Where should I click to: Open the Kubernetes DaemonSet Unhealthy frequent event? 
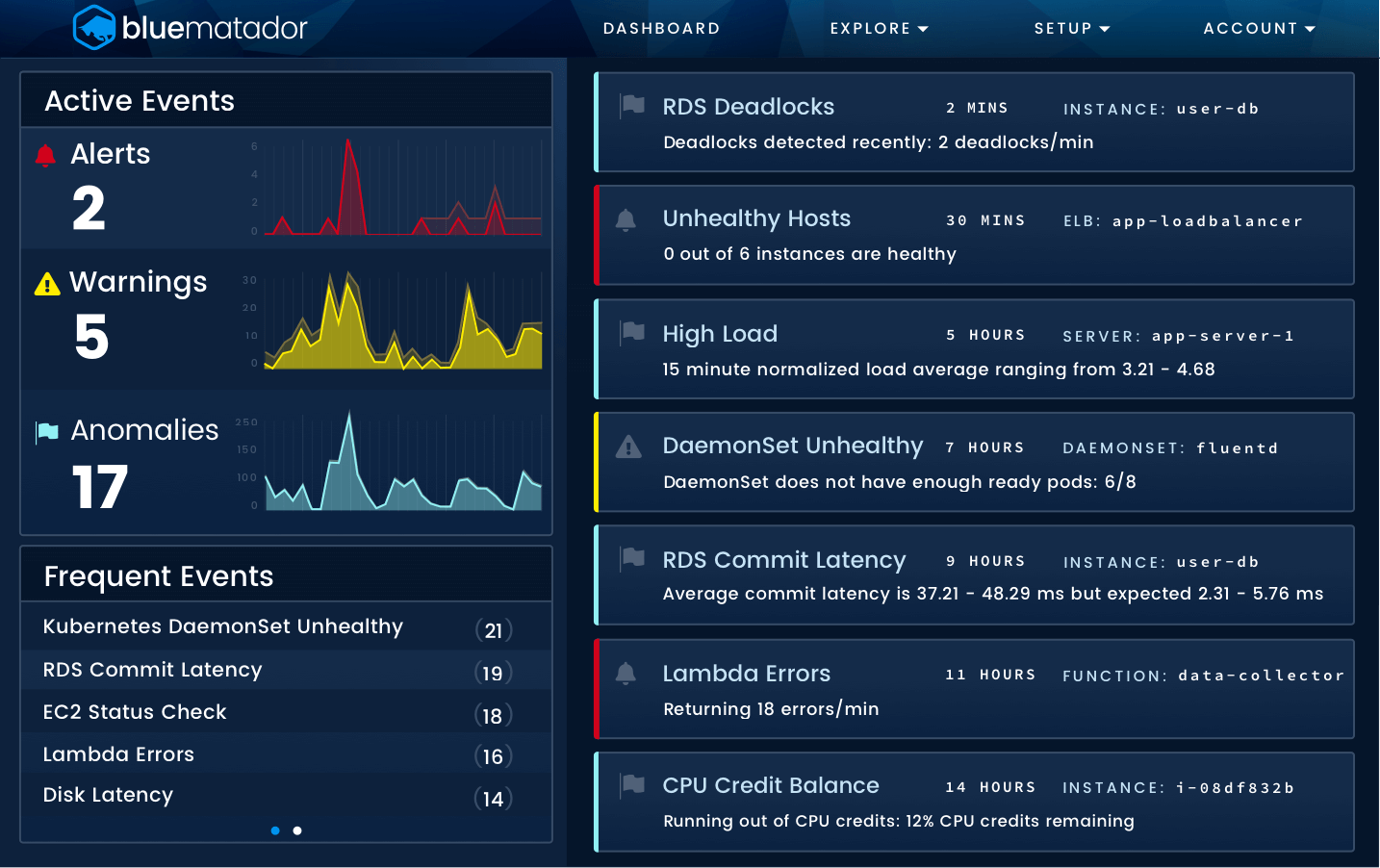coord(223,626)
